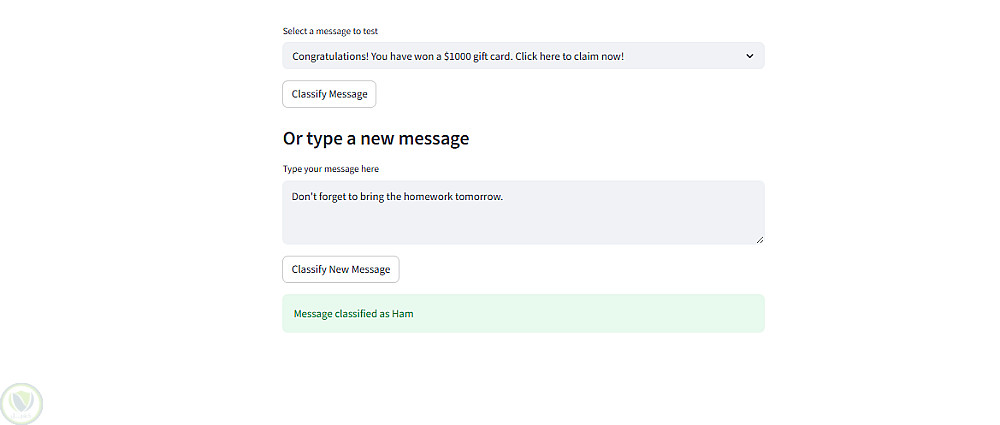Click the Classify New Message button

coord(341,269)
